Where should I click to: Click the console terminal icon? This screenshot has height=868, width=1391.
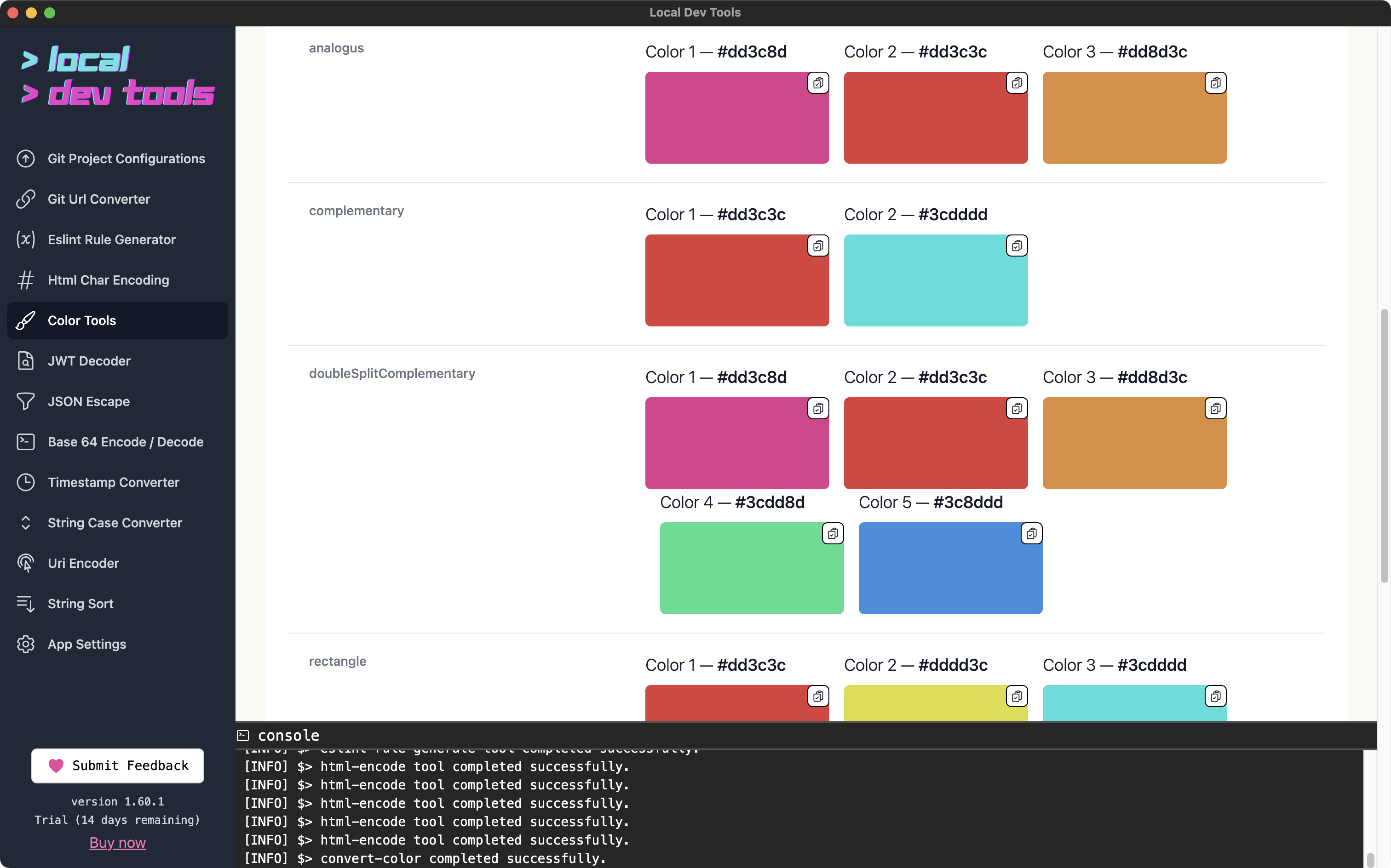tap(243, 736)
